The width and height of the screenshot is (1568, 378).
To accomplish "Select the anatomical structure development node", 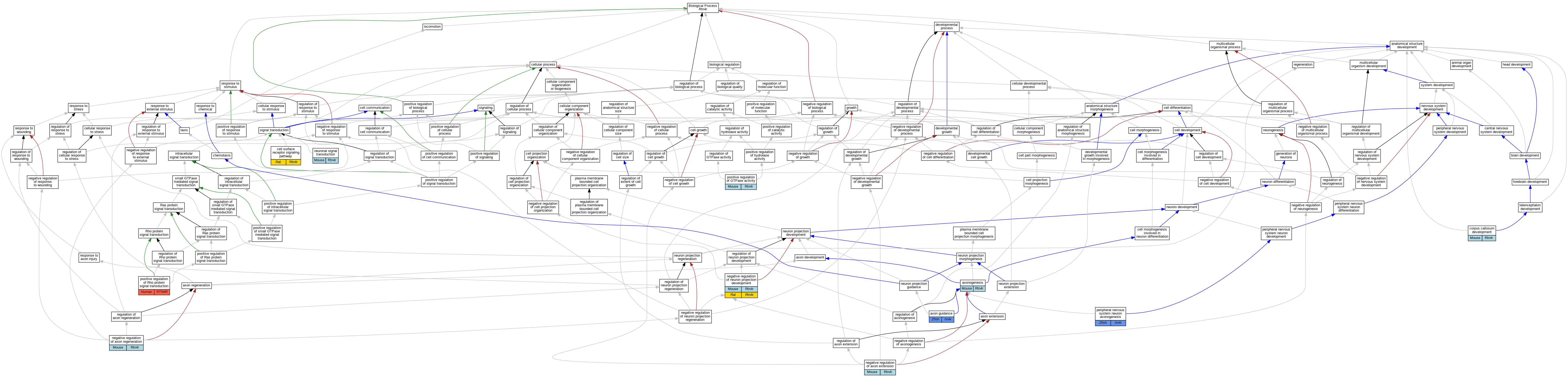I will click(1407, 45).
